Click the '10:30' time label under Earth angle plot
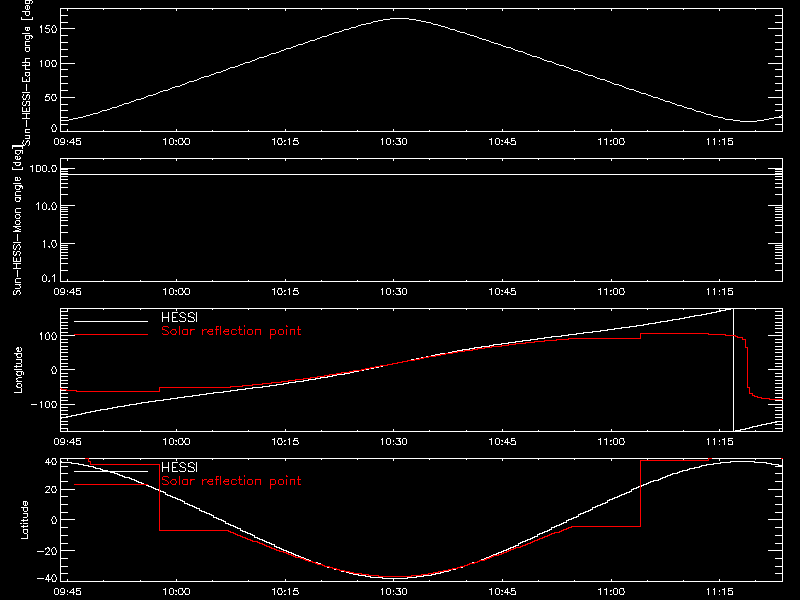 tap(393, 142)
